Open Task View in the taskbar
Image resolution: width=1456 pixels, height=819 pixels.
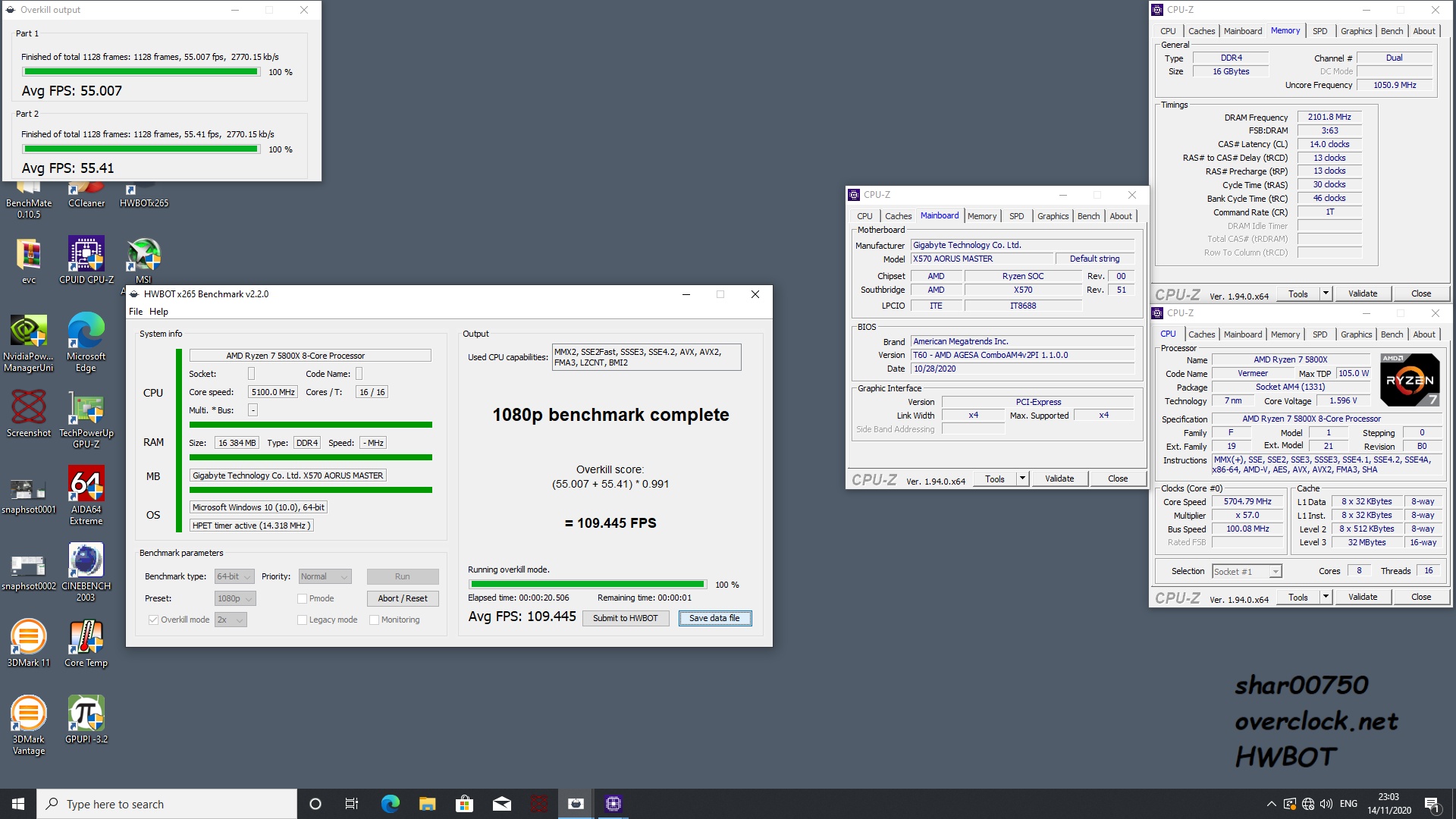(x=352, y=804)
